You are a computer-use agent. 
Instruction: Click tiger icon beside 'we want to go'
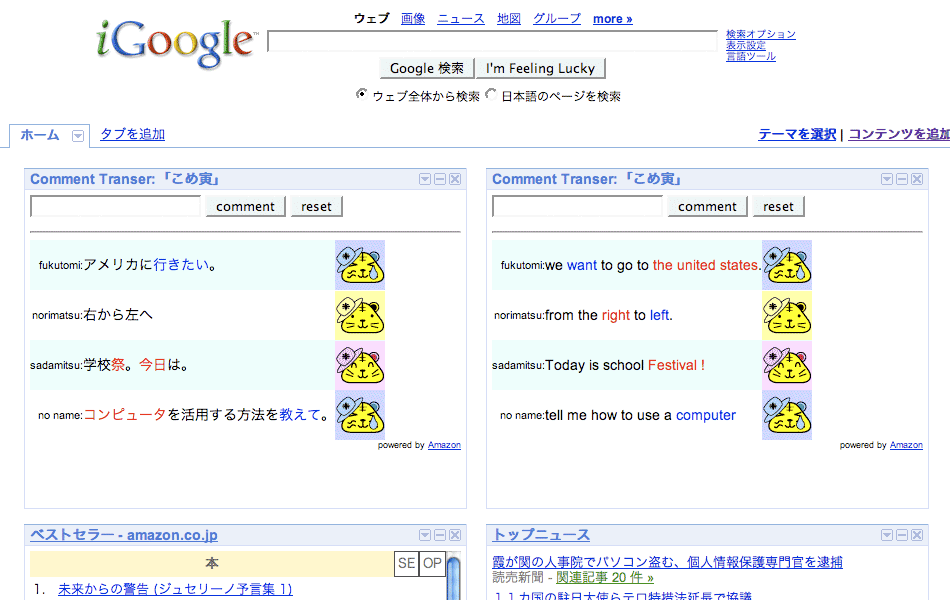coord(787,265)
